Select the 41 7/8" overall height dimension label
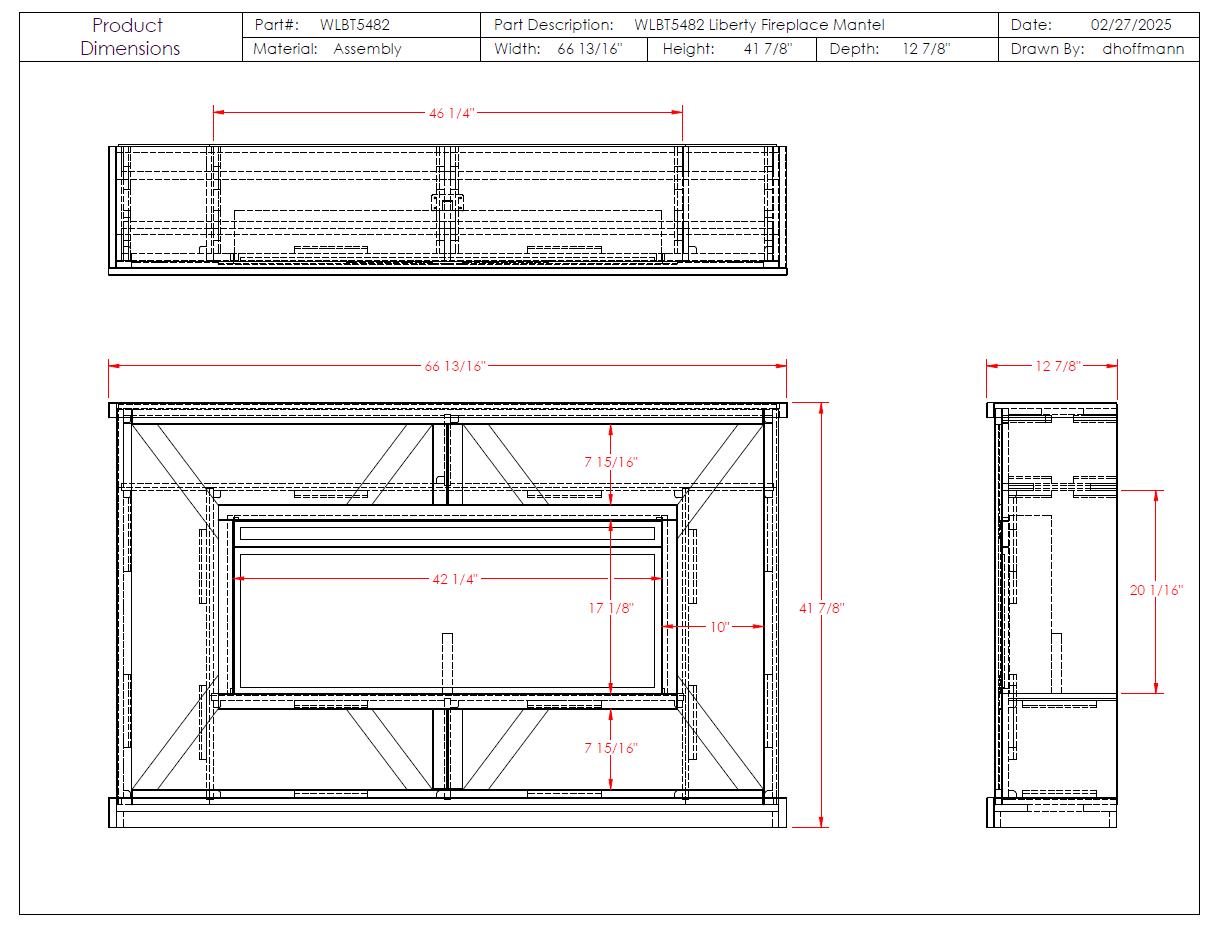 pyautogui.click(x=822, y=608)
